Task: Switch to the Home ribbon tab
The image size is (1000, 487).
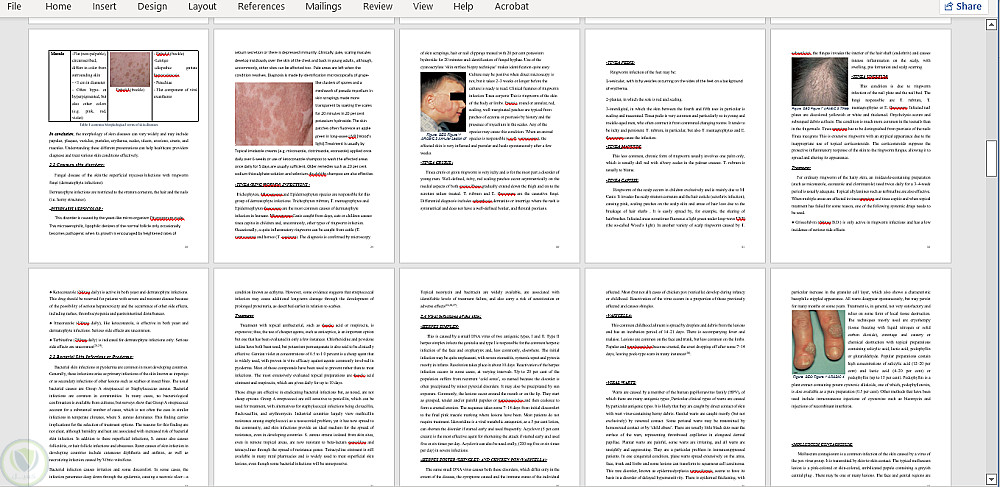Action: coord(58,6)
